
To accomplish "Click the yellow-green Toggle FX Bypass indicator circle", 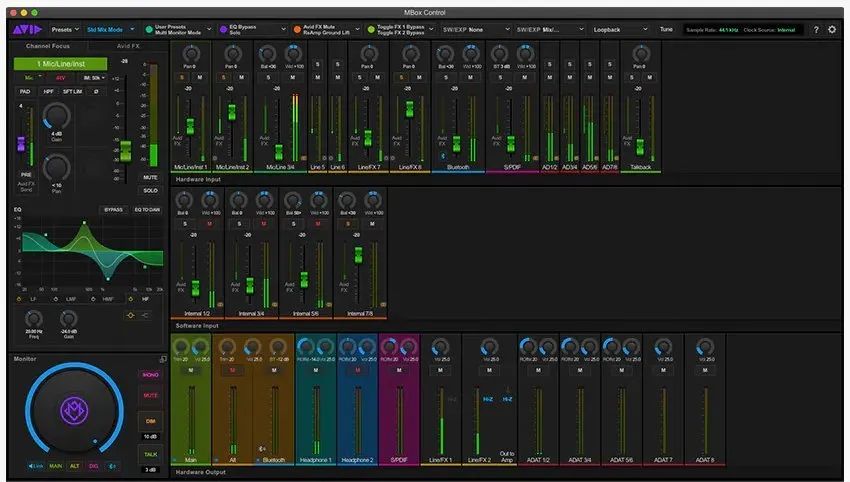I will click(x=371, y=30).
